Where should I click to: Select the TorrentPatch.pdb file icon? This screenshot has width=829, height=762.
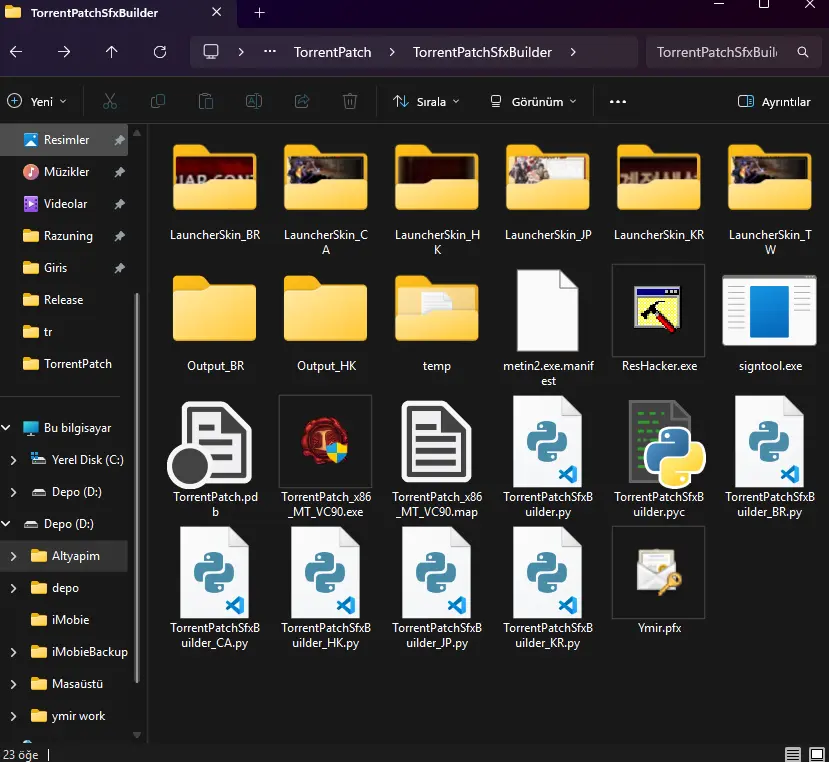(210, 443)
